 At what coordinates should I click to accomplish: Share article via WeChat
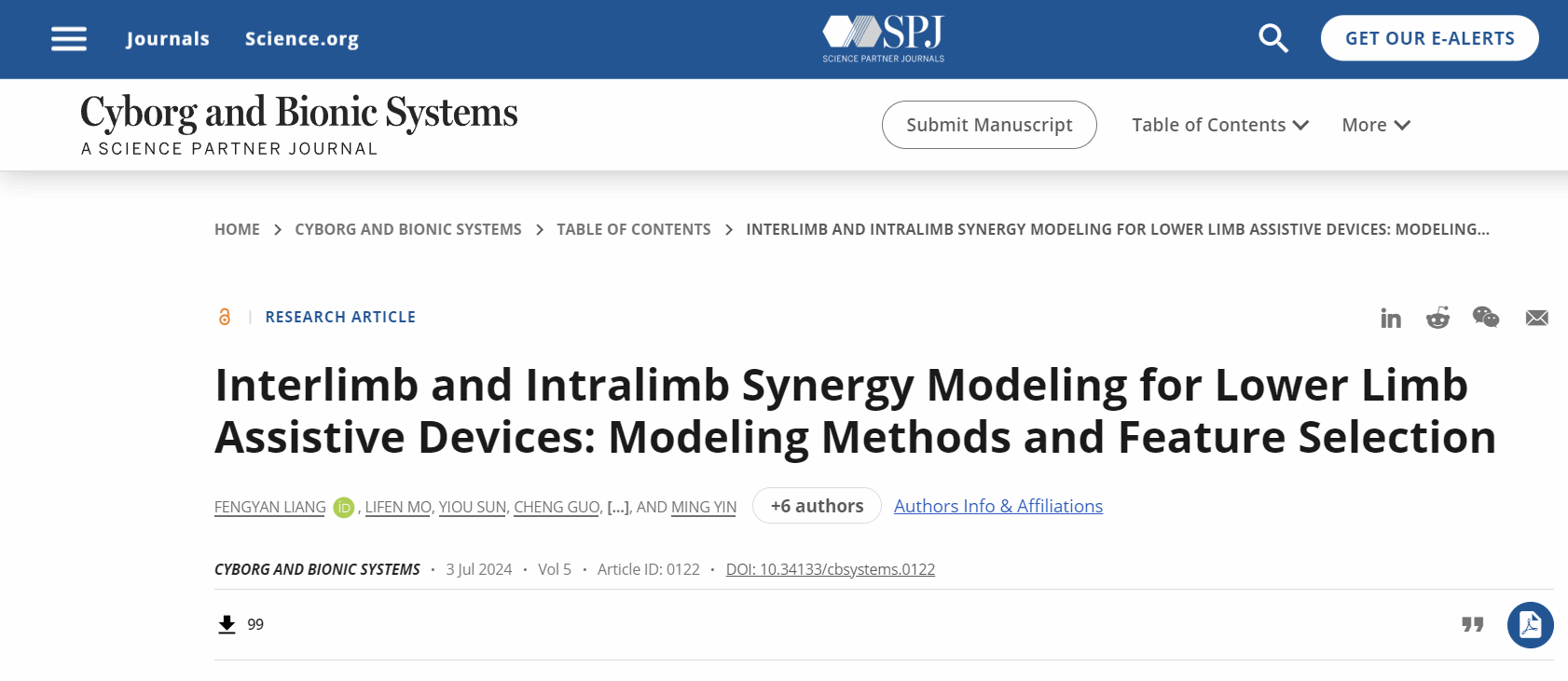(1485, 318)
